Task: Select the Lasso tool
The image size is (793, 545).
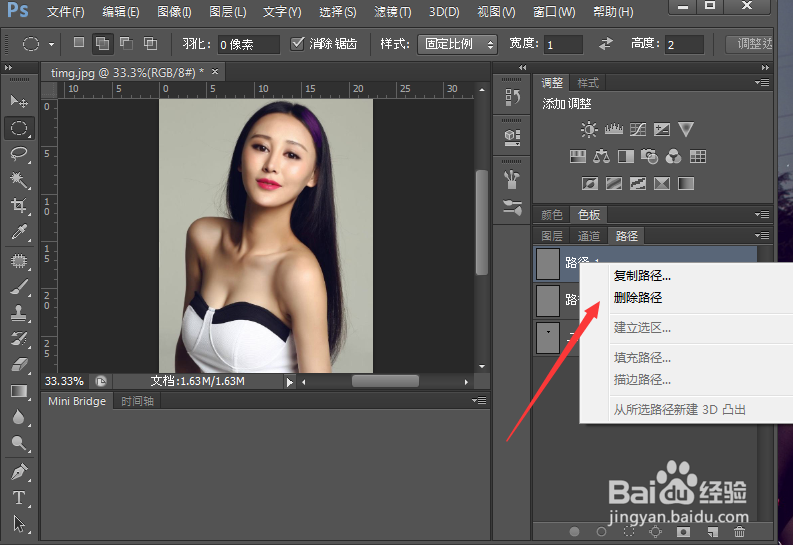Action: pyautogui.click(x=19, y=154)
